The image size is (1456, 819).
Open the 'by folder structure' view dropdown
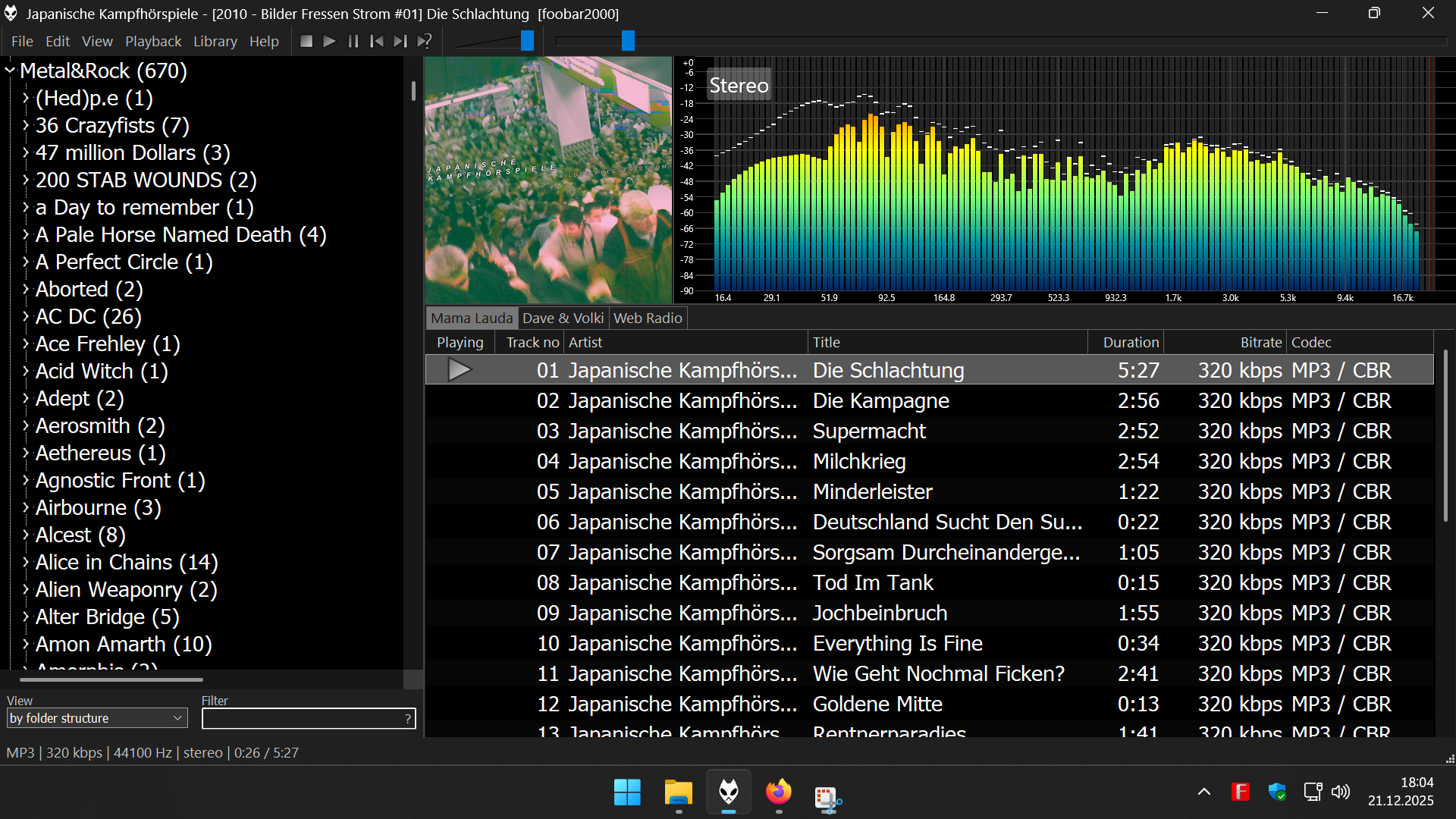pyautogui.click(x=96, y=718)
